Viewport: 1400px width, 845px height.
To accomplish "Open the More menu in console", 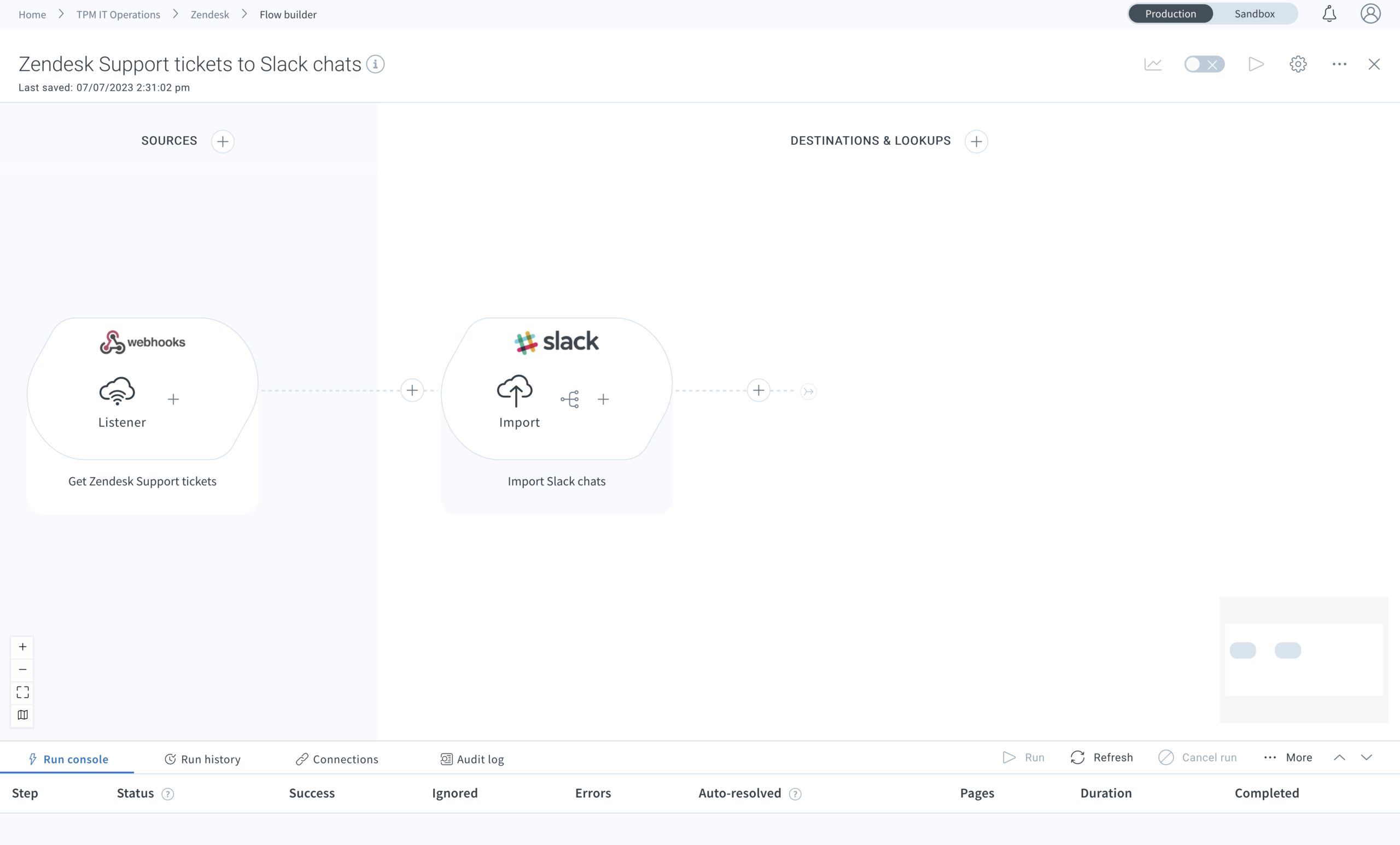I will point(1288,758).
